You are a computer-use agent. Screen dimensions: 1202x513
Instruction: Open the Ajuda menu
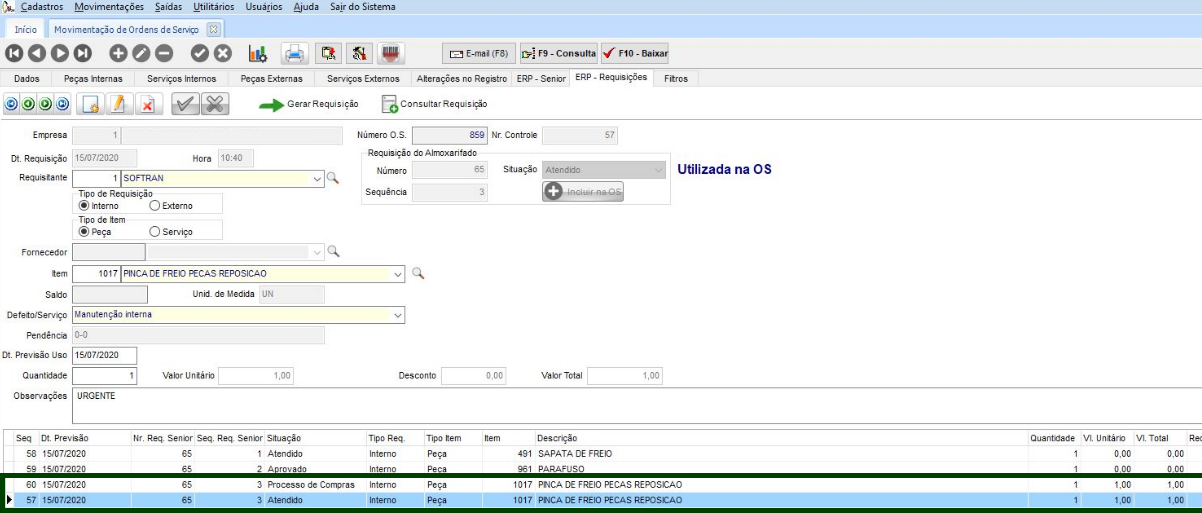tap(307, 7)
